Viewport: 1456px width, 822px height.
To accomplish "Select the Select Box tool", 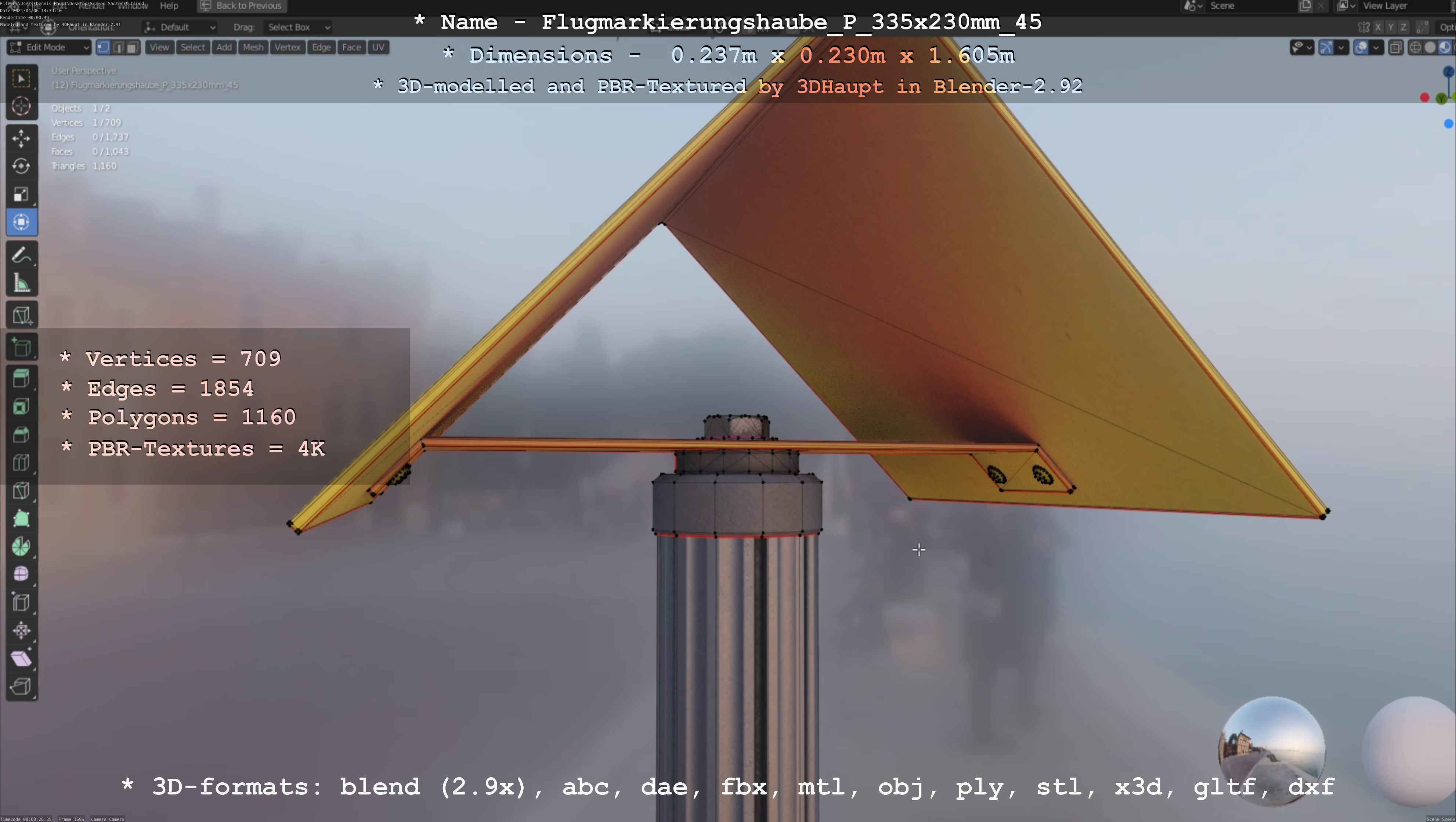I will [x=21, y=78].
